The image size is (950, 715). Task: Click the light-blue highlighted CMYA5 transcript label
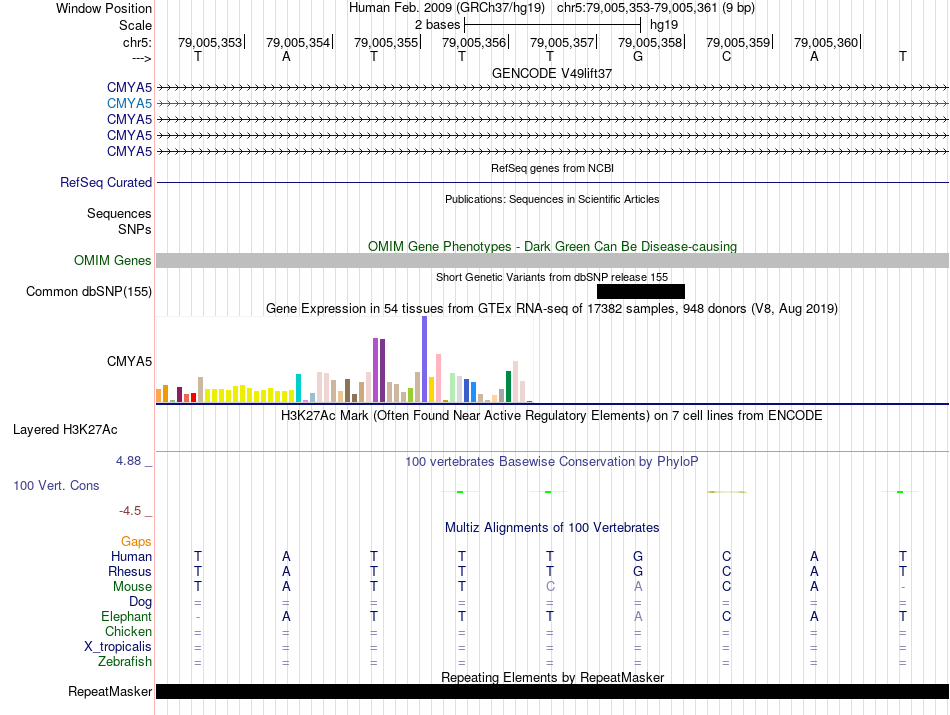pos(129,103)
